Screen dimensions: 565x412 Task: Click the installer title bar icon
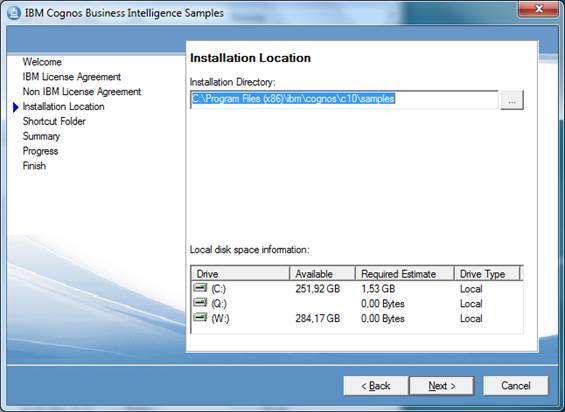tap(14, 13)
